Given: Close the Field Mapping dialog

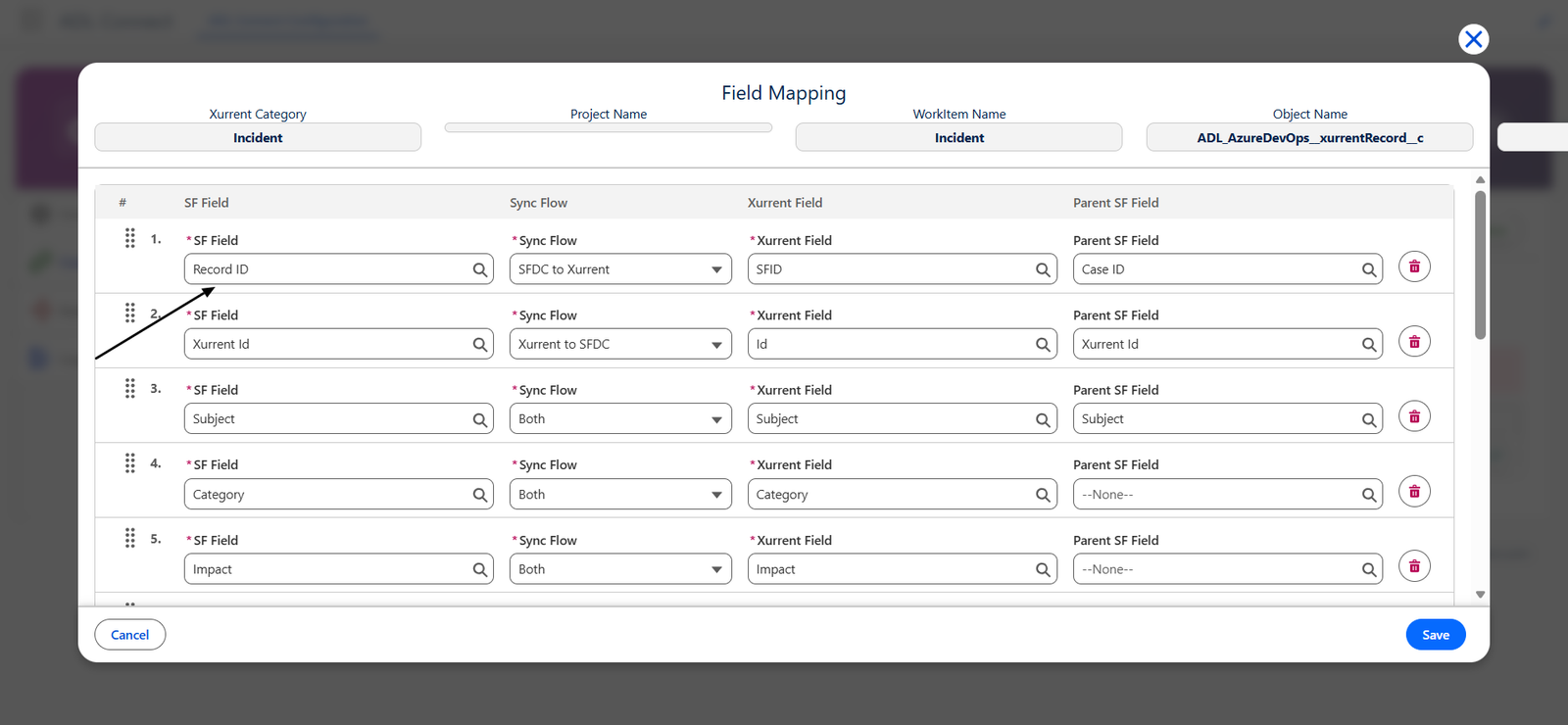Looking at the screenshot, I should [1473, 39].
